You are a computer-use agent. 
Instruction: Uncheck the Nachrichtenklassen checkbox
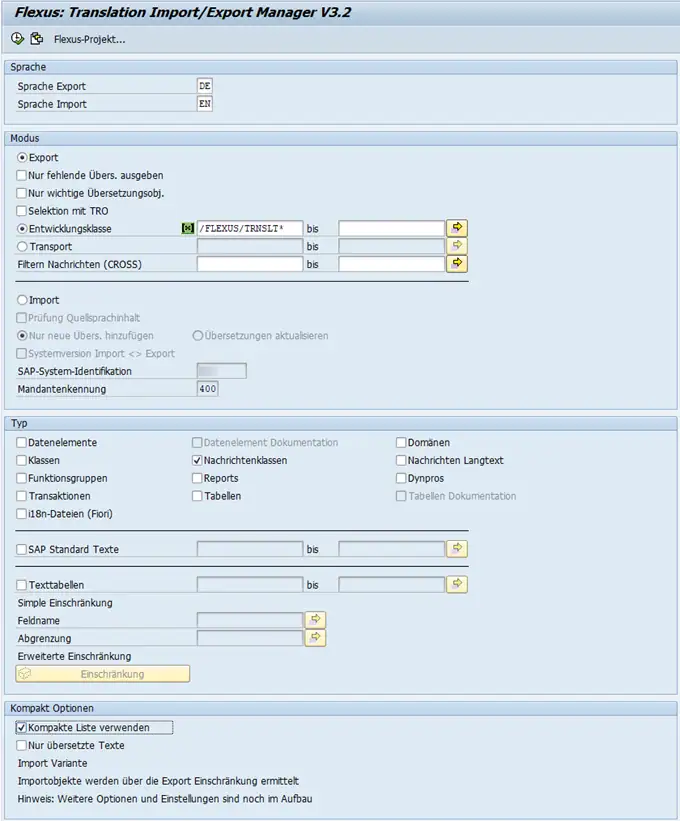(x=197, y=460)
